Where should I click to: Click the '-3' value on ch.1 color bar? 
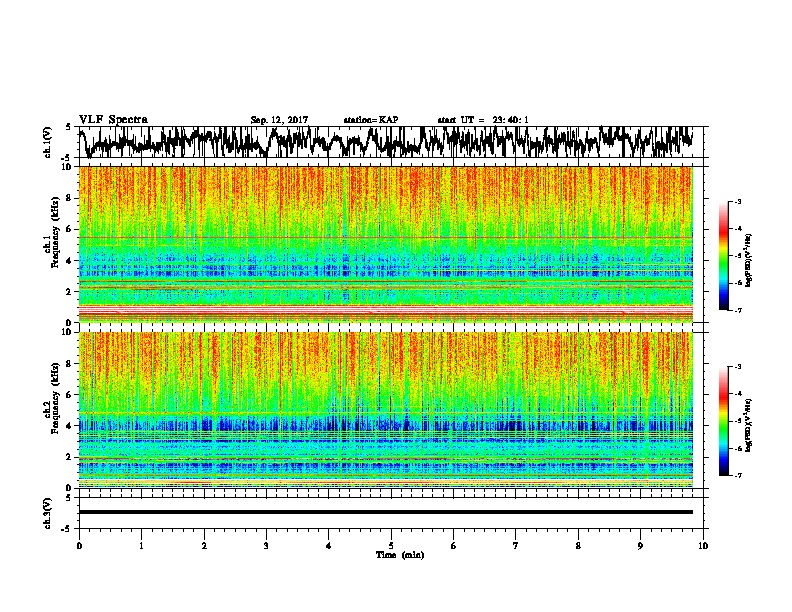[x=738, y=202]
